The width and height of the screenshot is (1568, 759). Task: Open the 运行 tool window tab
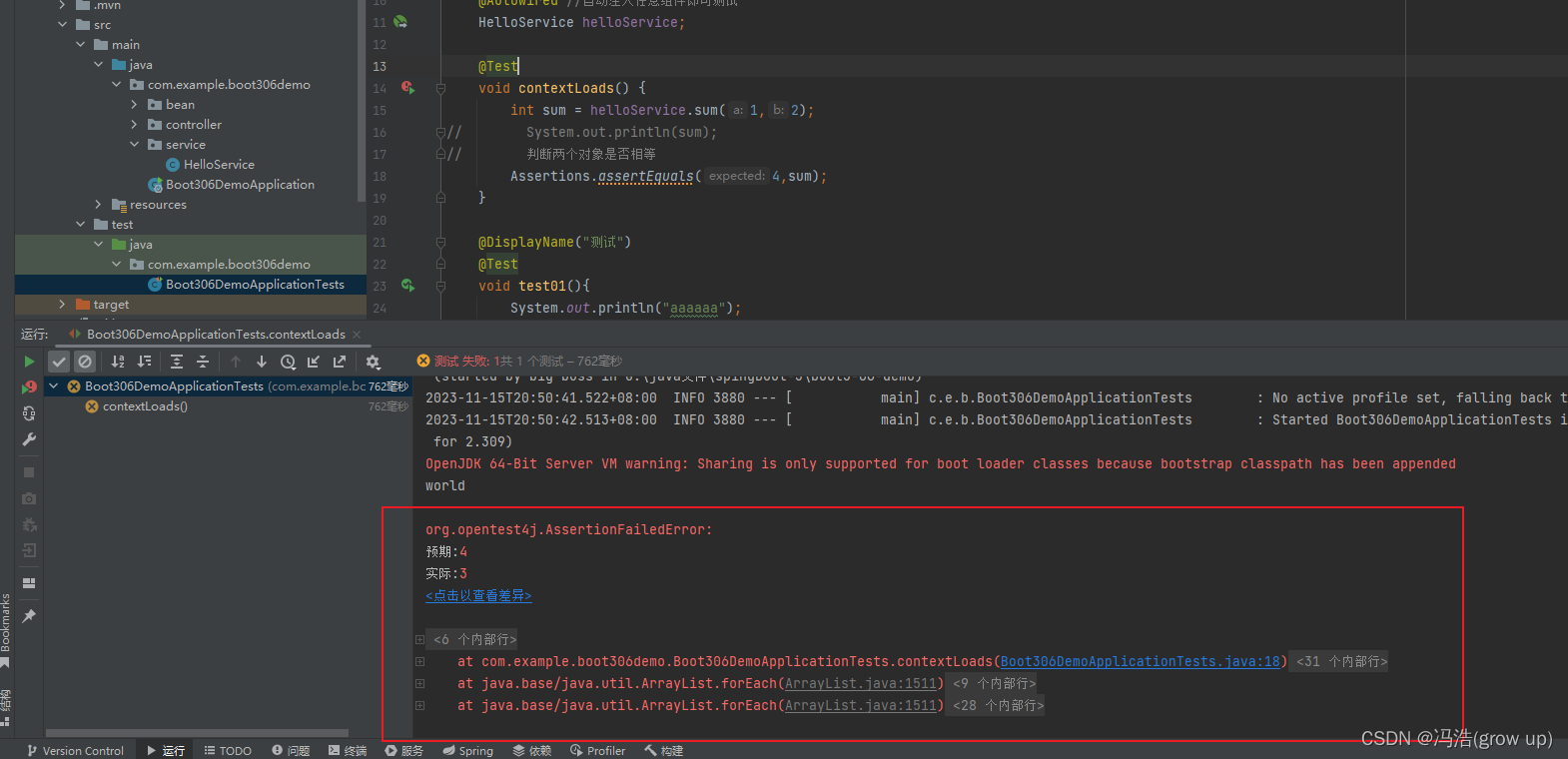pyautogui.click(x=165, y=750)
